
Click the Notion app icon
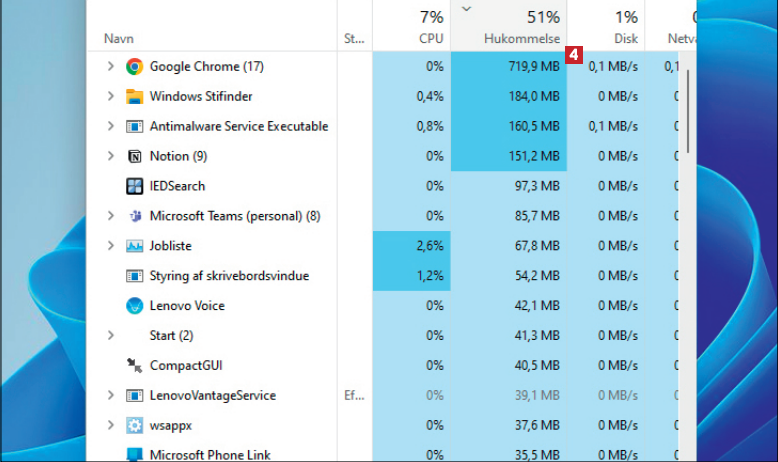[x=135, y=157]
